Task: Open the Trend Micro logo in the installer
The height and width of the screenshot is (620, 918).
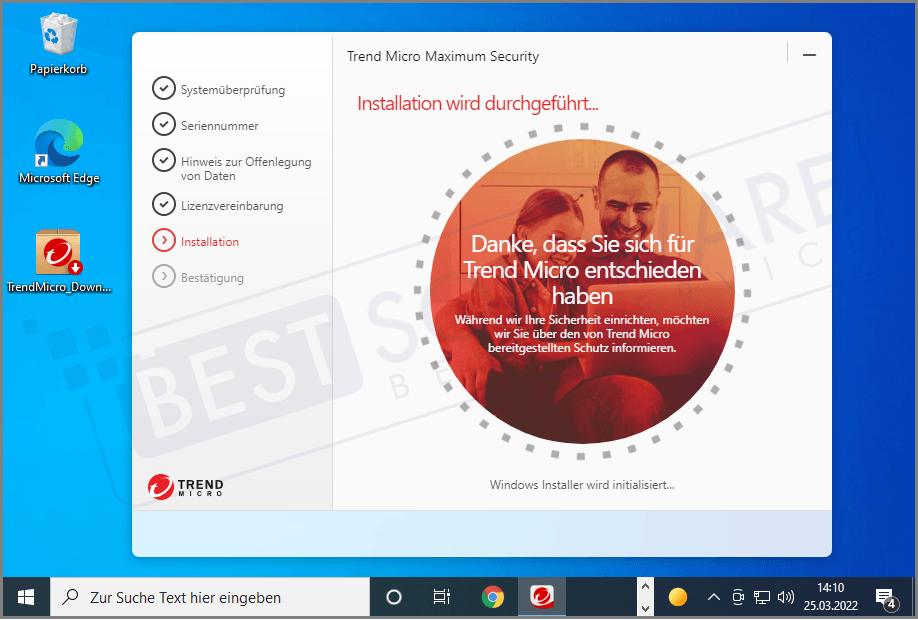Action: coord(184,487)
